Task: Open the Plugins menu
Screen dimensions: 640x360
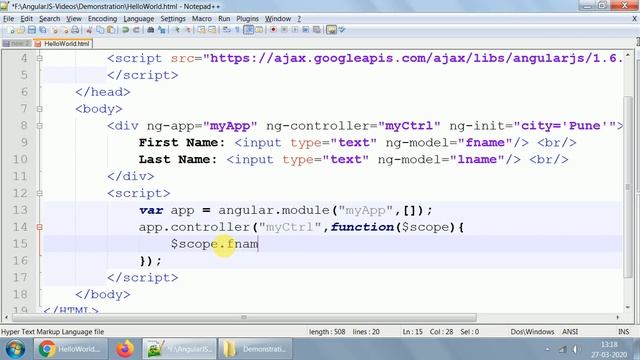Action: 247,19
